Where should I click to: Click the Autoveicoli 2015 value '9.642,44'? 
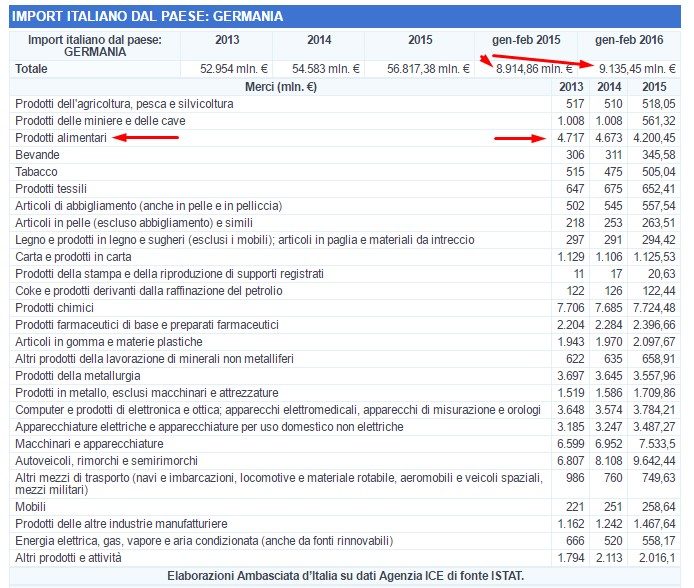click(x=654, y=461)
